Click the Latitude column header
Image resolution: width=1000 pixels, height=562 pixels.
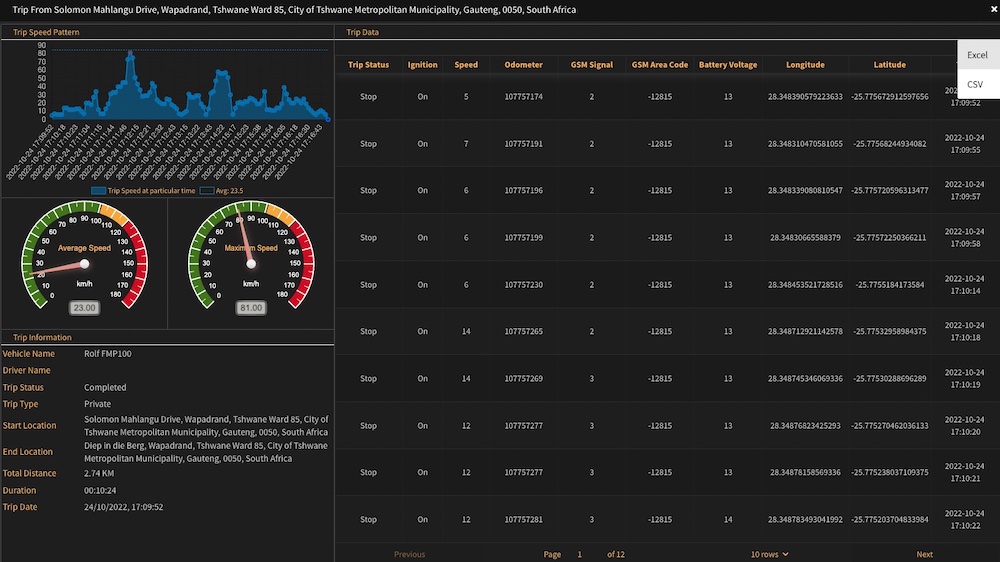point(889,65)
